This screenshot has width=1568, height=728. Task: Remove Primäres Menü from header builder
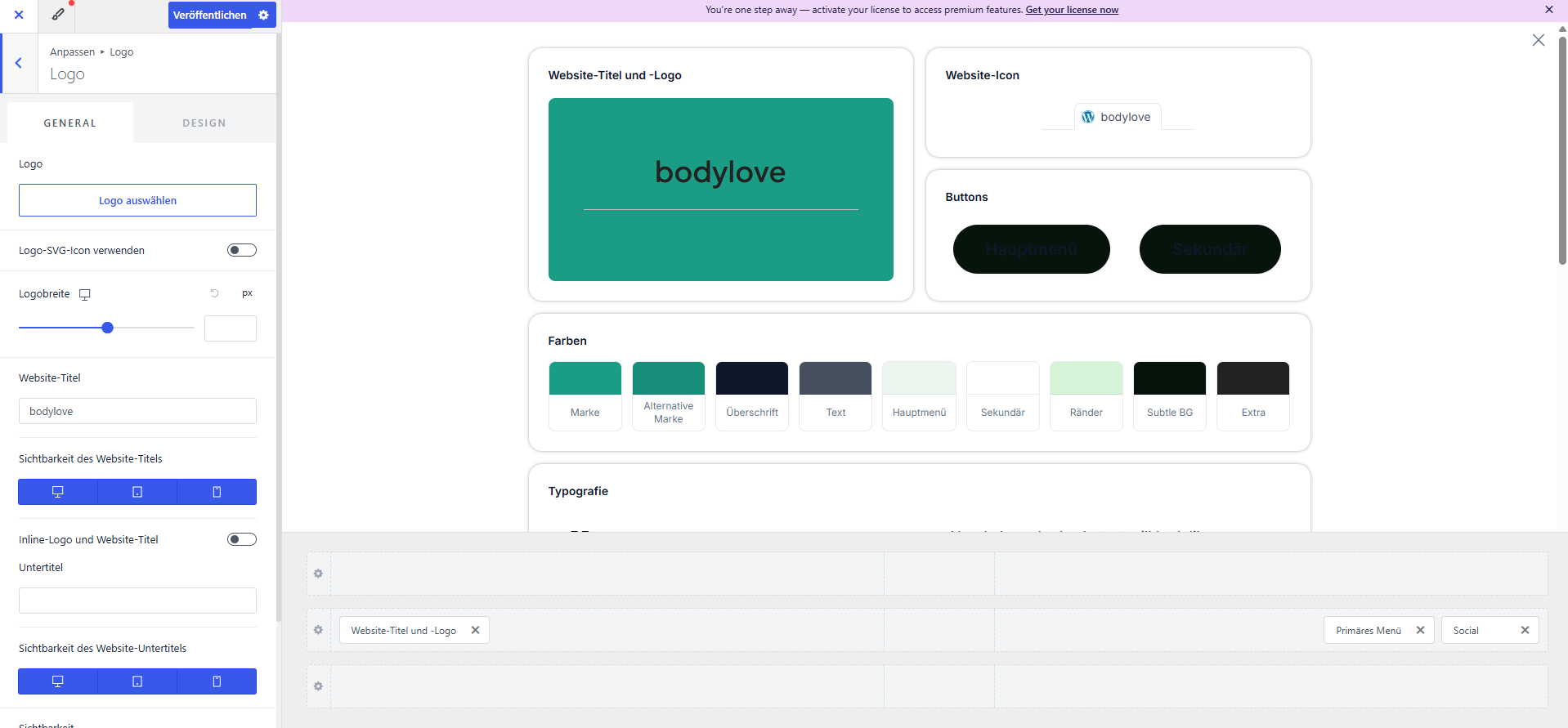(x=1420, y=630)
